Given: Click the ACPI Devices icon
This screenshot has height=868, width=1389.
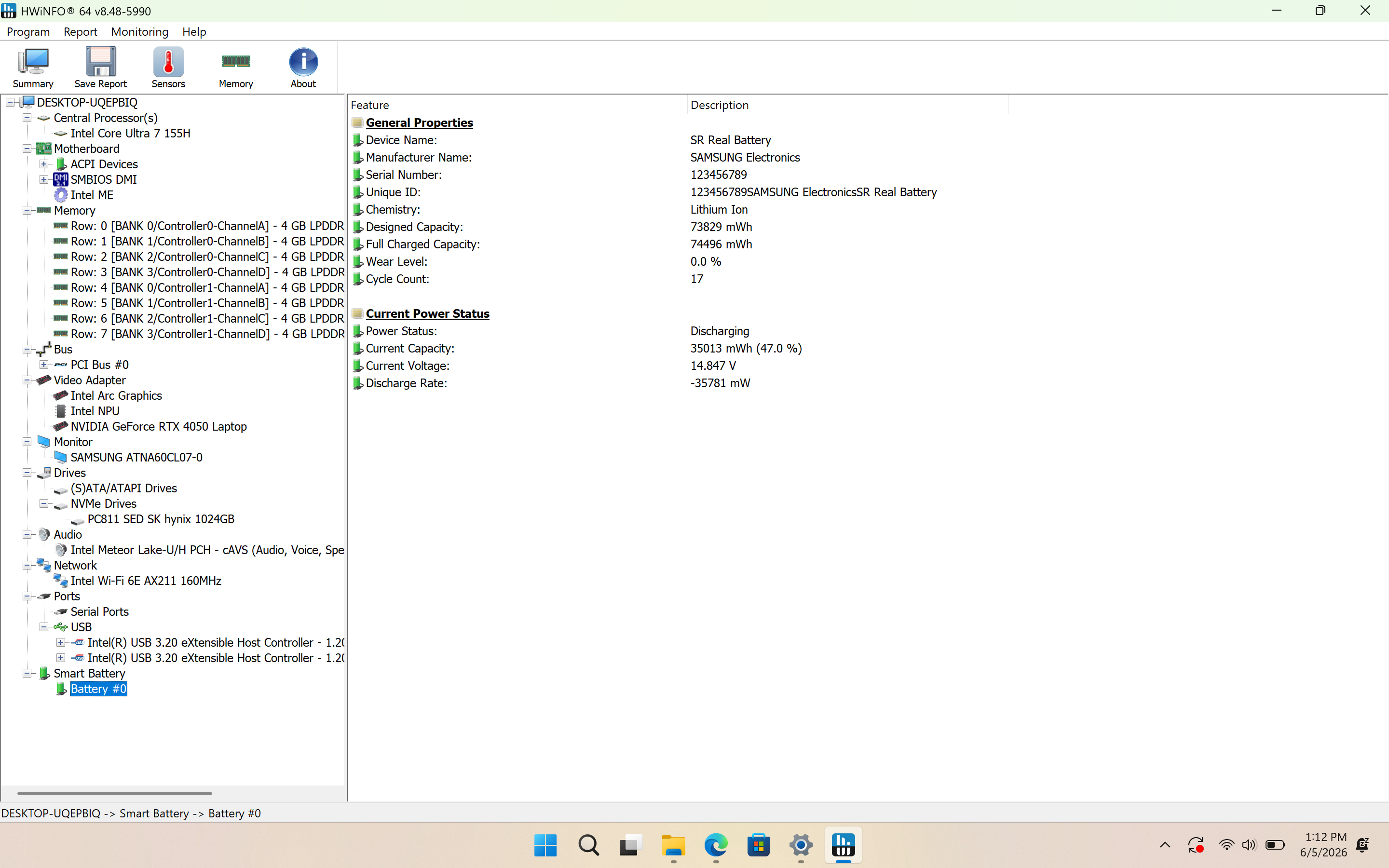Looking at the screenshot, I should (61, 164).
